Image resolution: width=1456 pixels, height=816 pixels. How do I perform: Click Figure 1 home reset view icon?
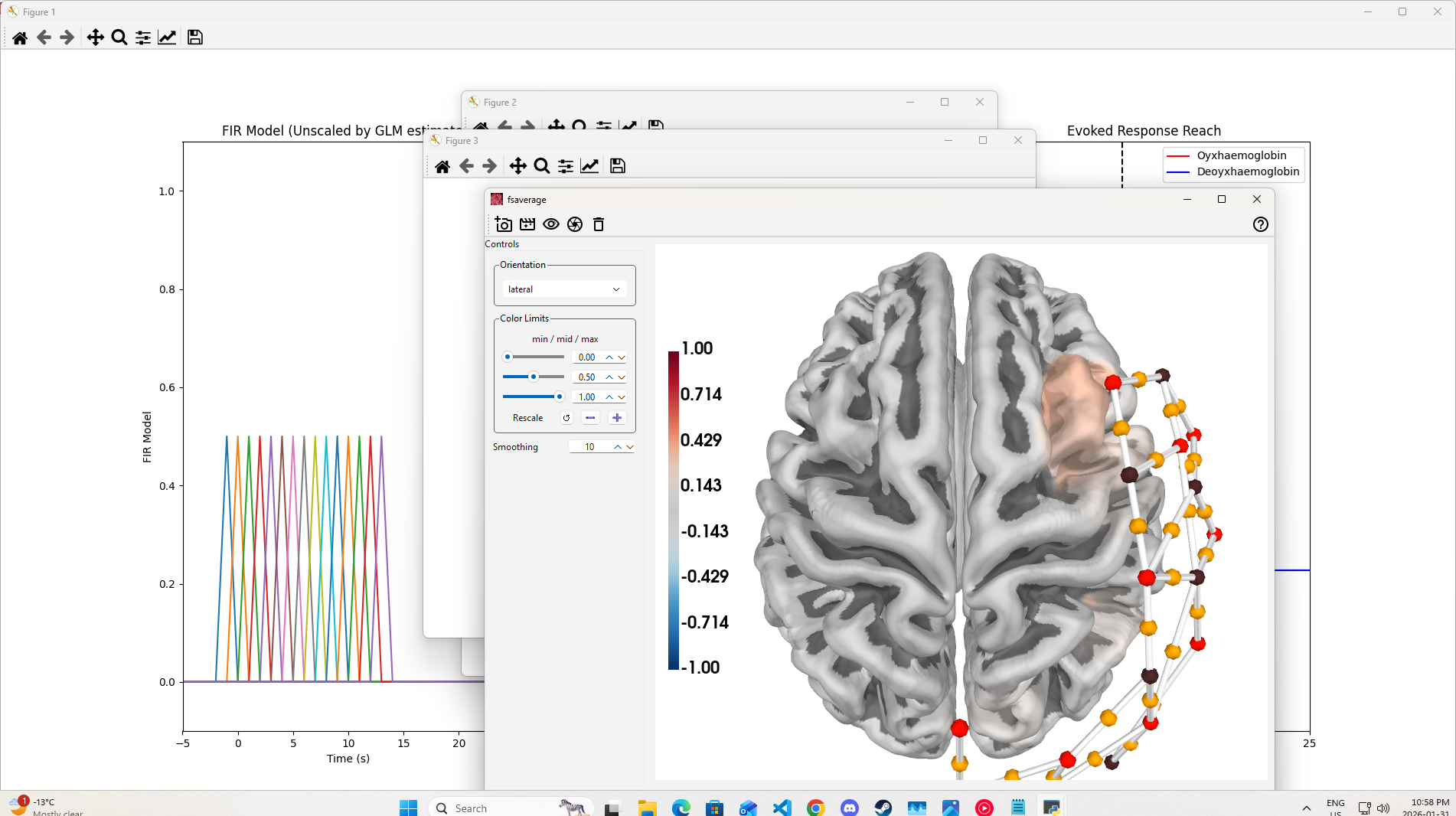20,38
